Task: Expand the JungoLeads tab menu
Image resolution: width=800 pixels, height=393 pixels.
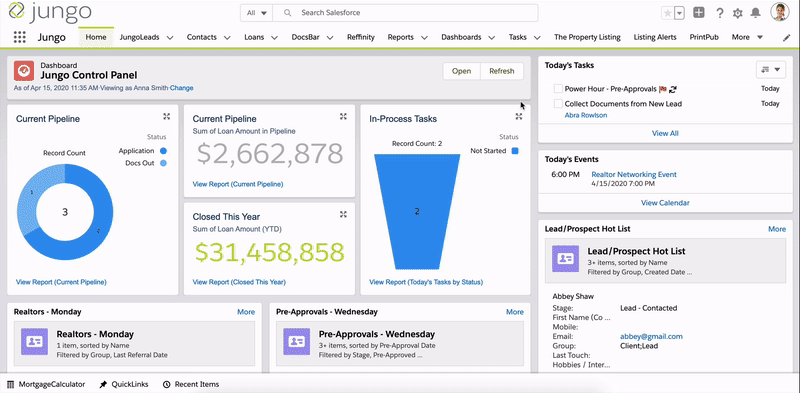Action: (170, 37)
